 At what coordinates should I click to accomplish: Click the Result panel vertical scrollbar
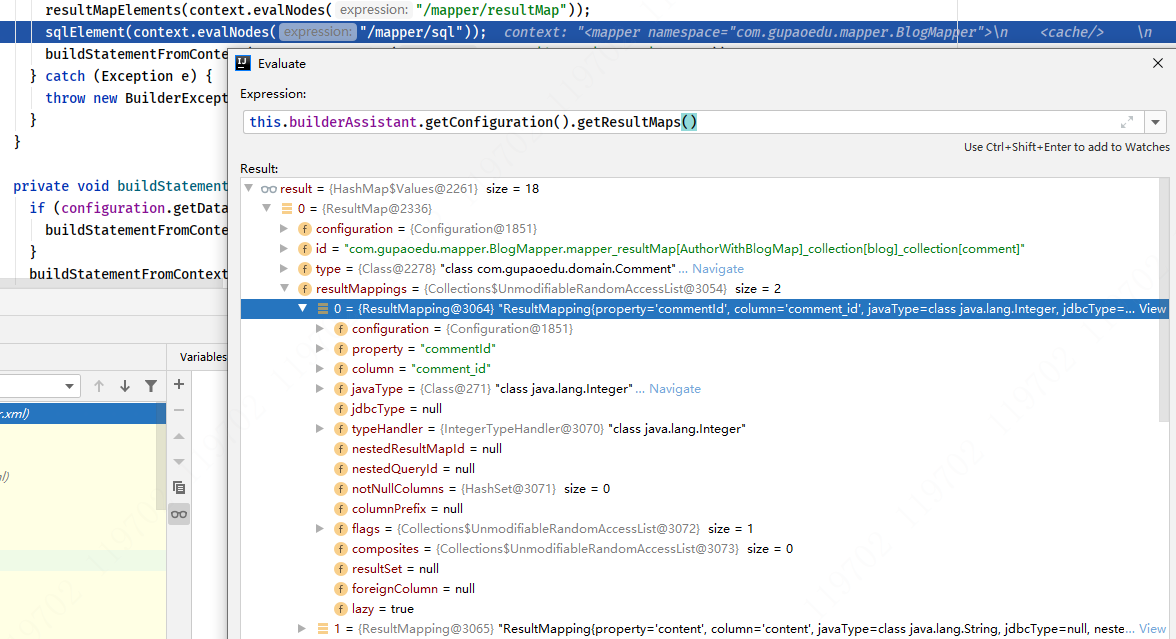click(1163, 300)
